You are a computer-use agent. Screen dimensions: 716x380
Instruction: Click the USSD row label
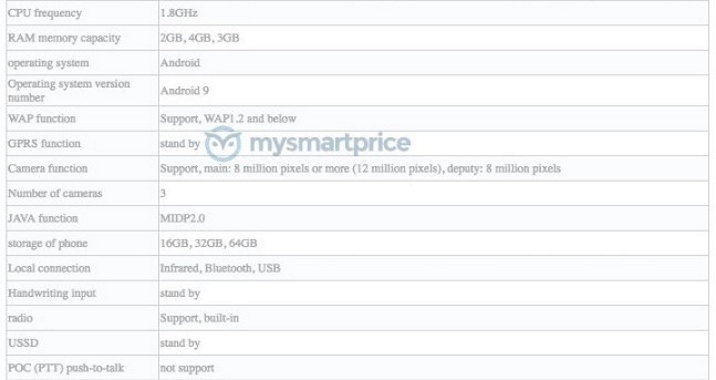pos(23,343)
